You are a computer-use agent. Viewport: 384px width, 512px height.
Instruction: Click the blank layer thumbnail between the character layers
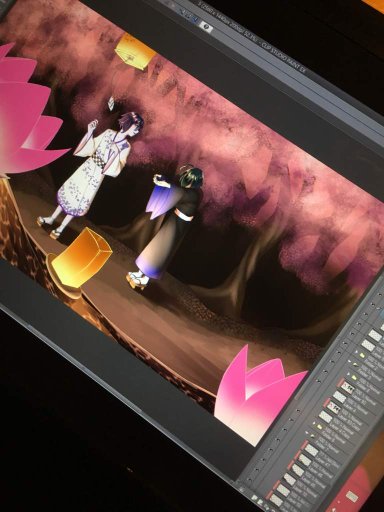[x=340, y=397]
